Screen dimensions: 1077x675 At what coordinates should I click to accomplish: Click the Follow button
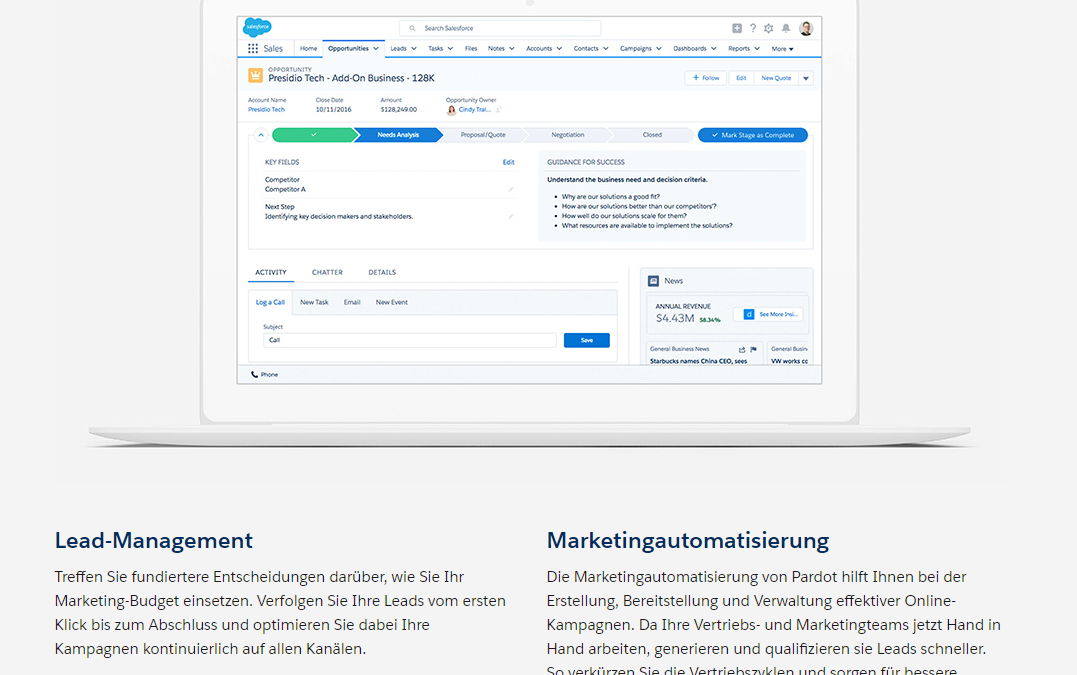click(705, 78)
